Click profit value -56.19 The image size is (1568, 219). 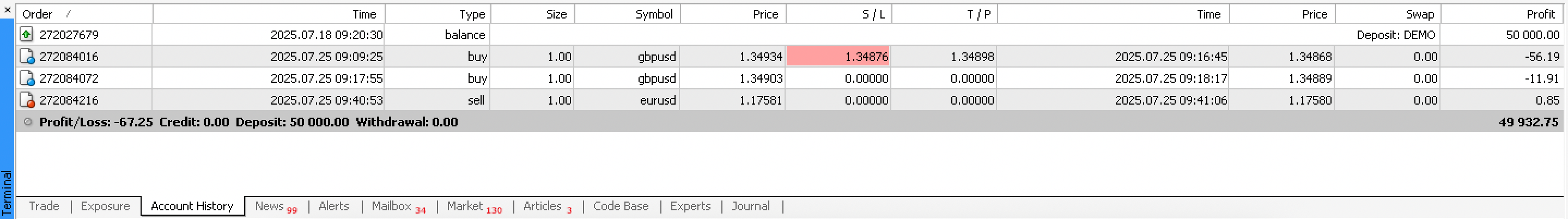point(1542,57)
